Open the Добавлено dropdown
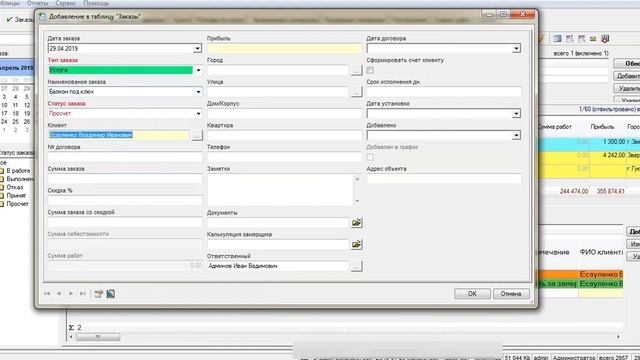 click(x=516, y=135)
